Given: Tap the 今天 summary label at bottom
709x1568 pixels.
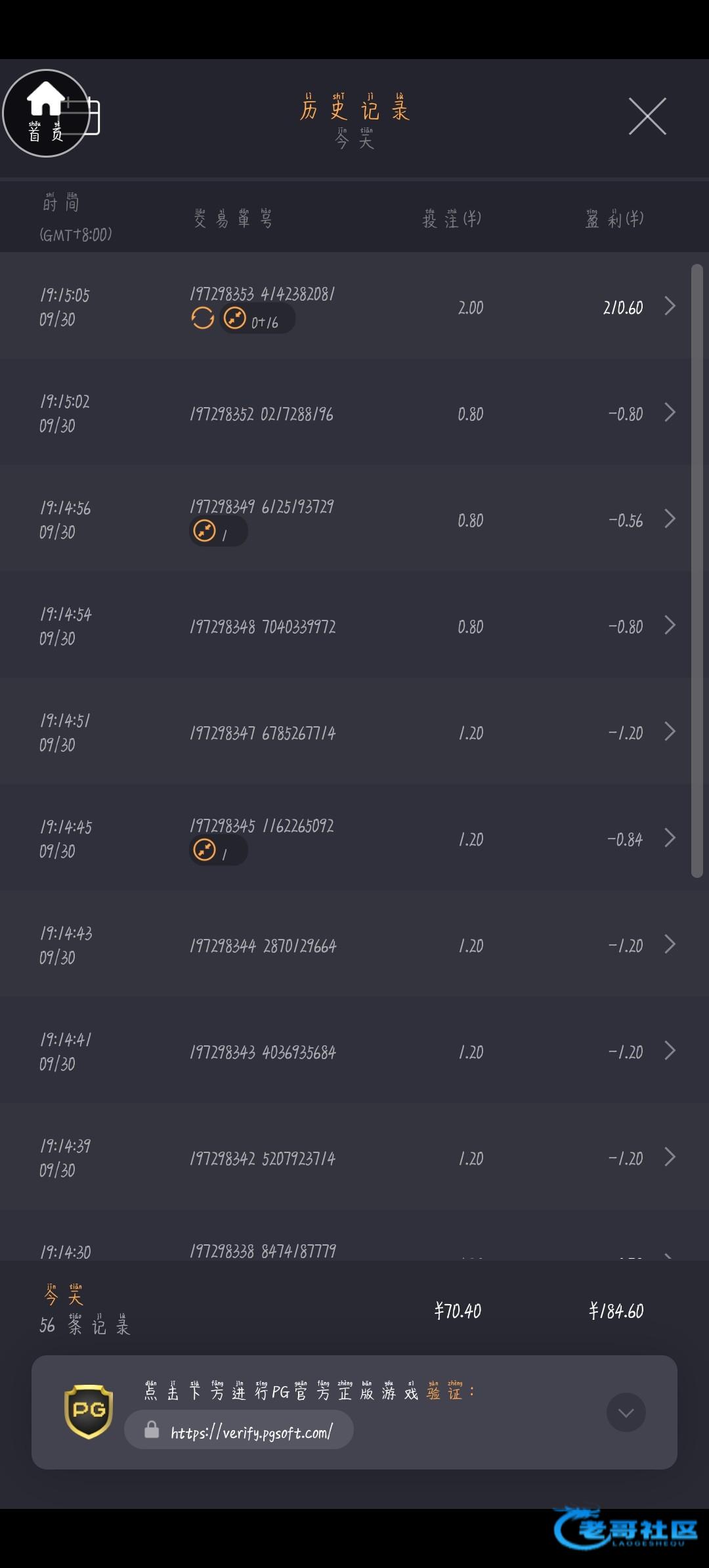Looking at the screenshot, I should point(63,1296).
